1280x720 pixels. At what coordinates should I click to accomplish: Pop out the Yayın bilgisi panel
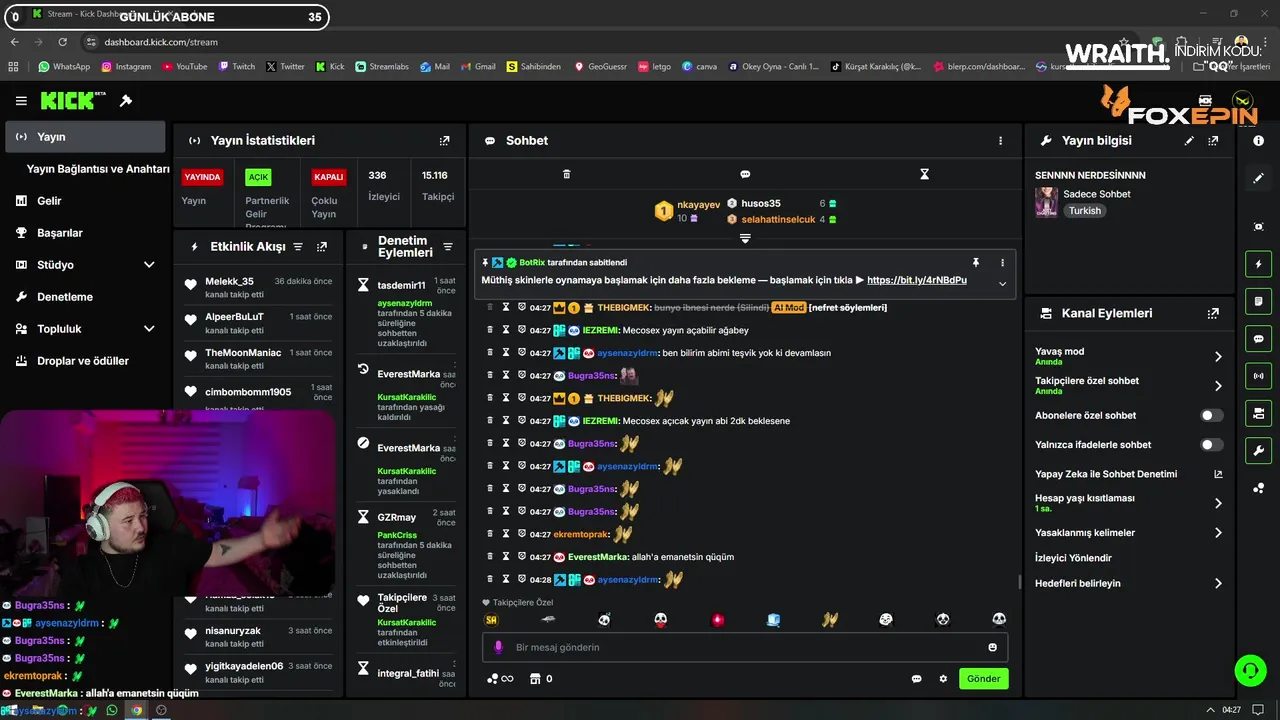tap(1213, 141)
